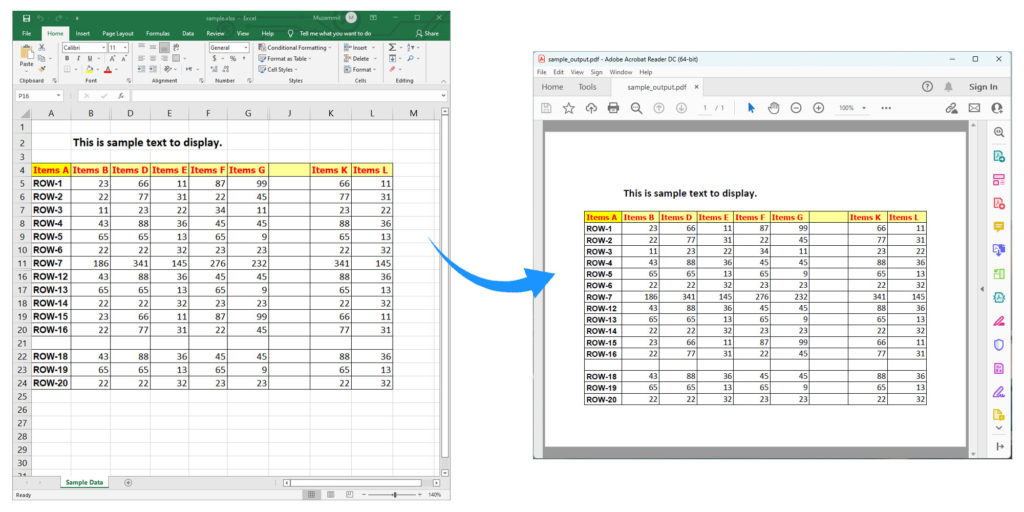Click the email envelope icon in Acrobat

[974, 108]
